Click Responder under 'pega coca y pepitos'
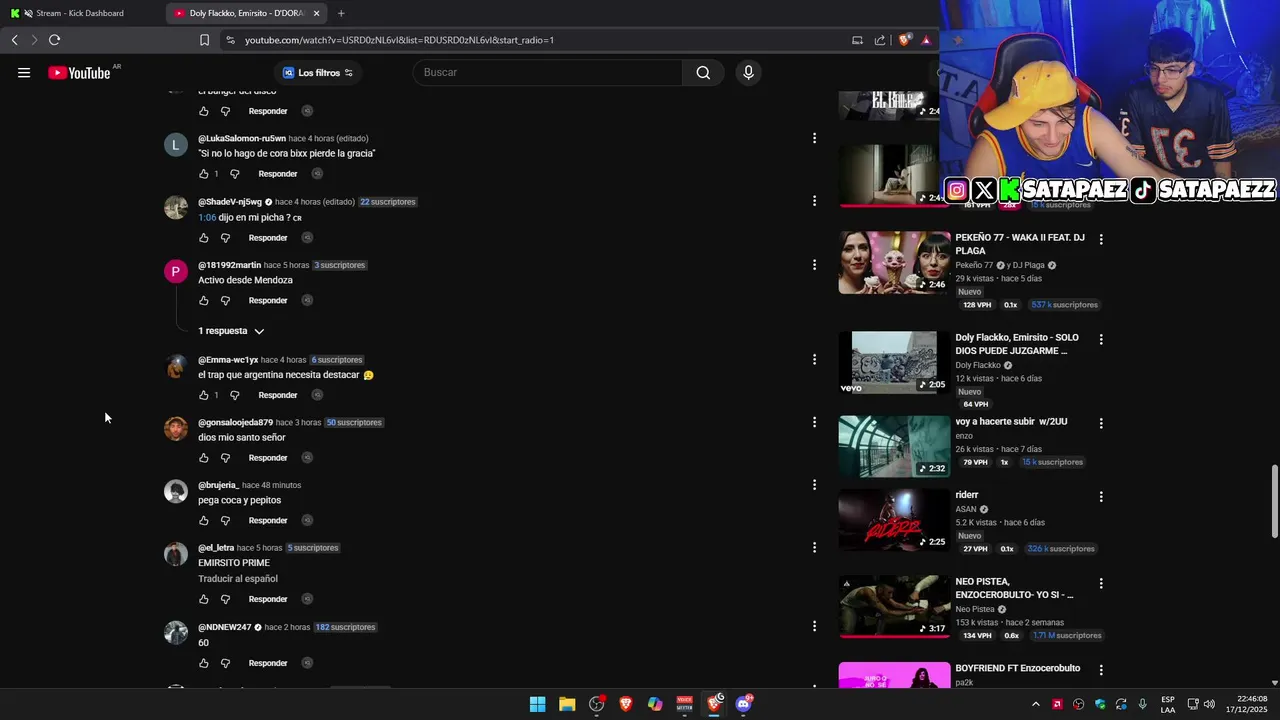 (x=268, y=521)
